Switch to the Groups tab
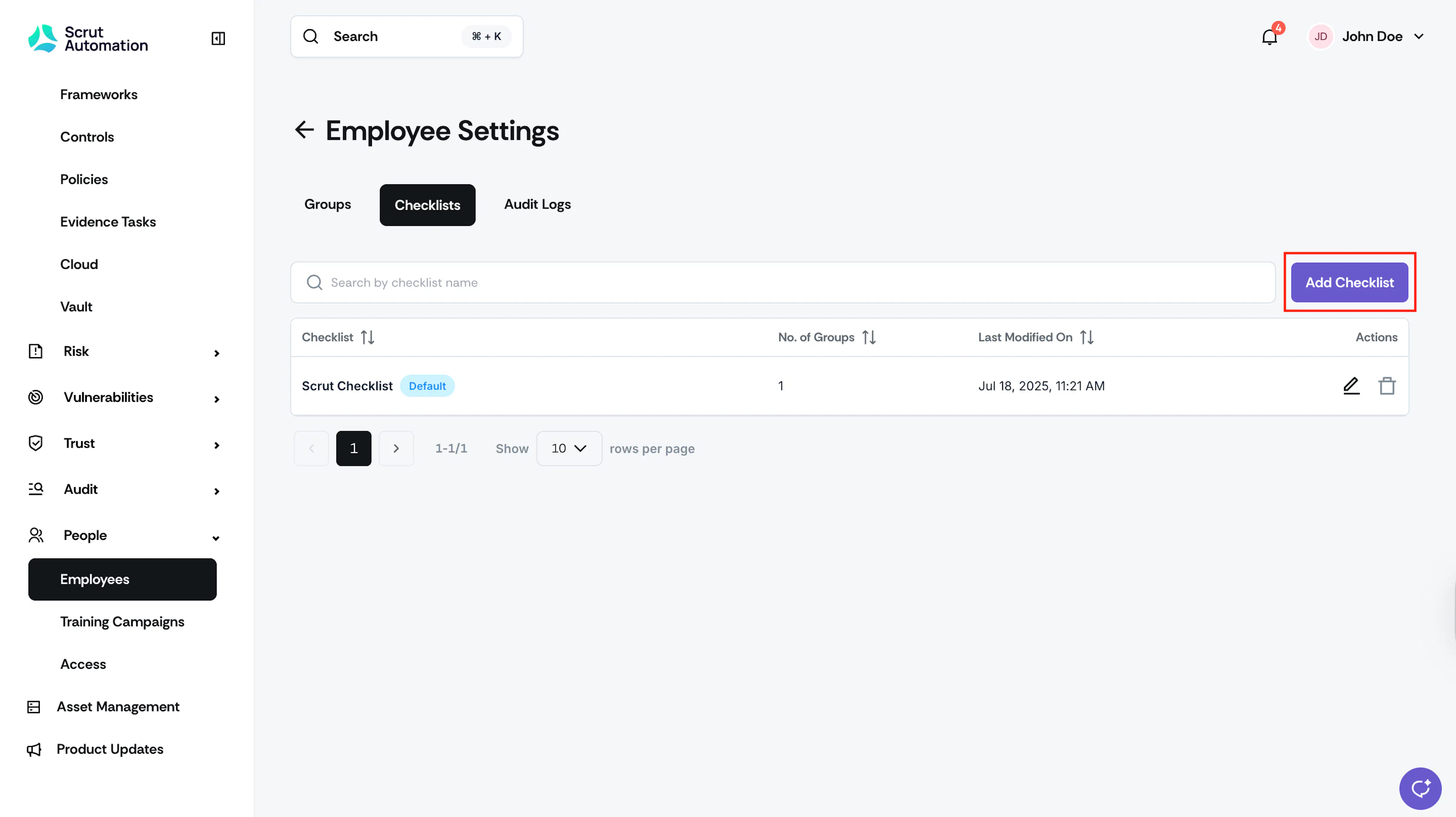 (327, 204)
